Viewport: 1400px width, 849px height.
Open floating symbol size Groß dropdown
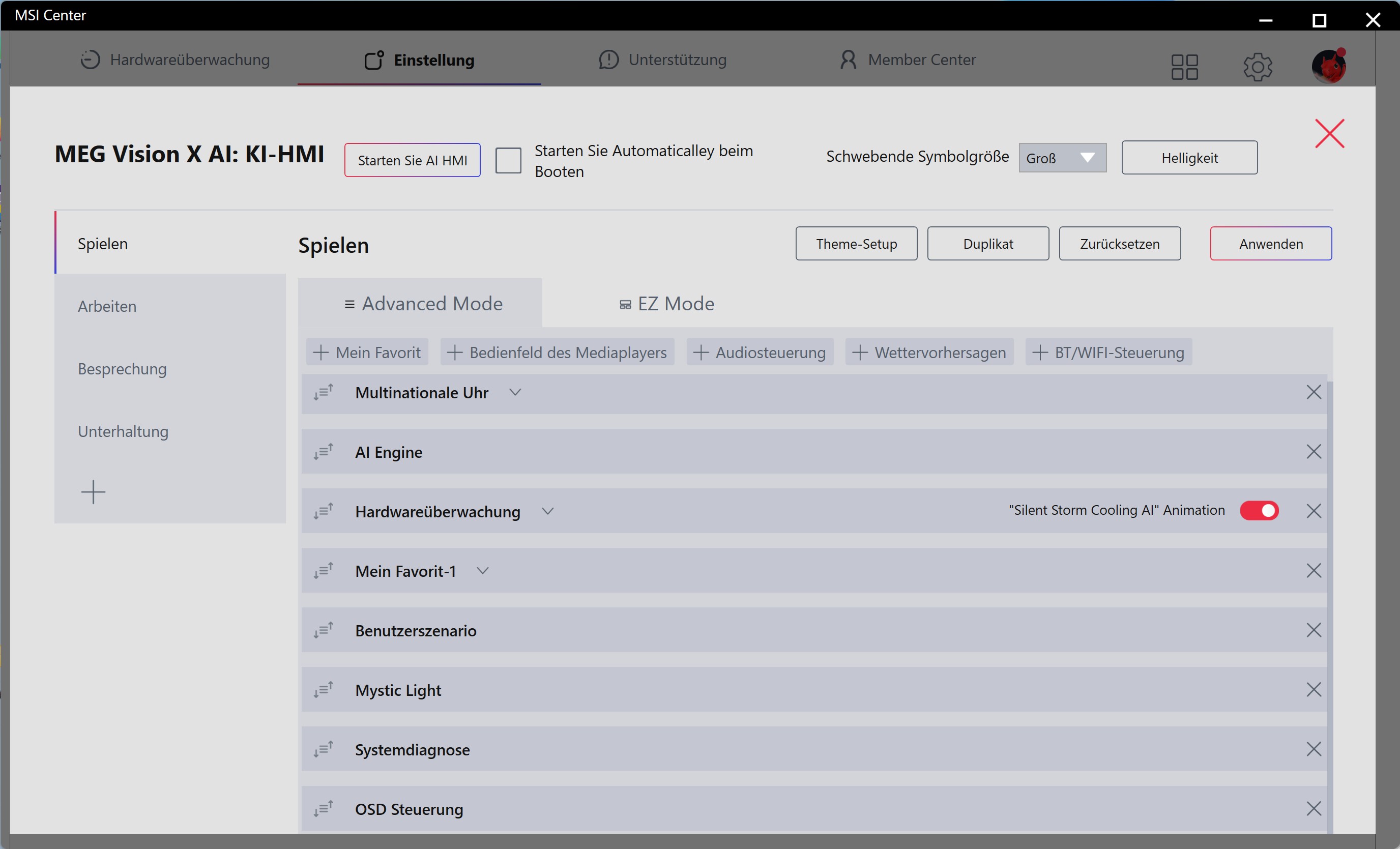pyautogui.click(x=1062, y=158)
